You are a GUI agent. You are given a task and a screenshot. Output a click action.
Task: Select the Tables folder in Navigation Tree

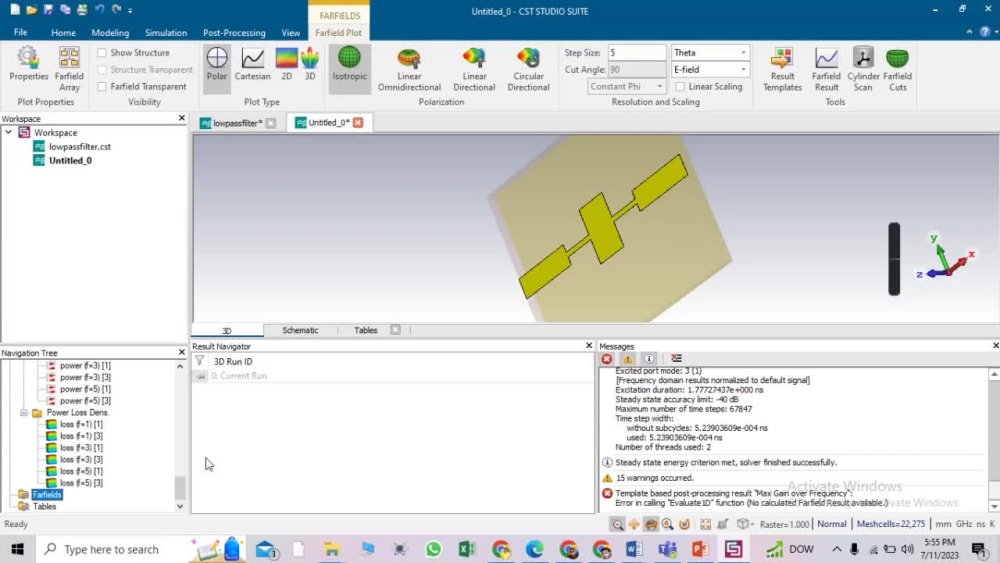[x=44, y=506]
